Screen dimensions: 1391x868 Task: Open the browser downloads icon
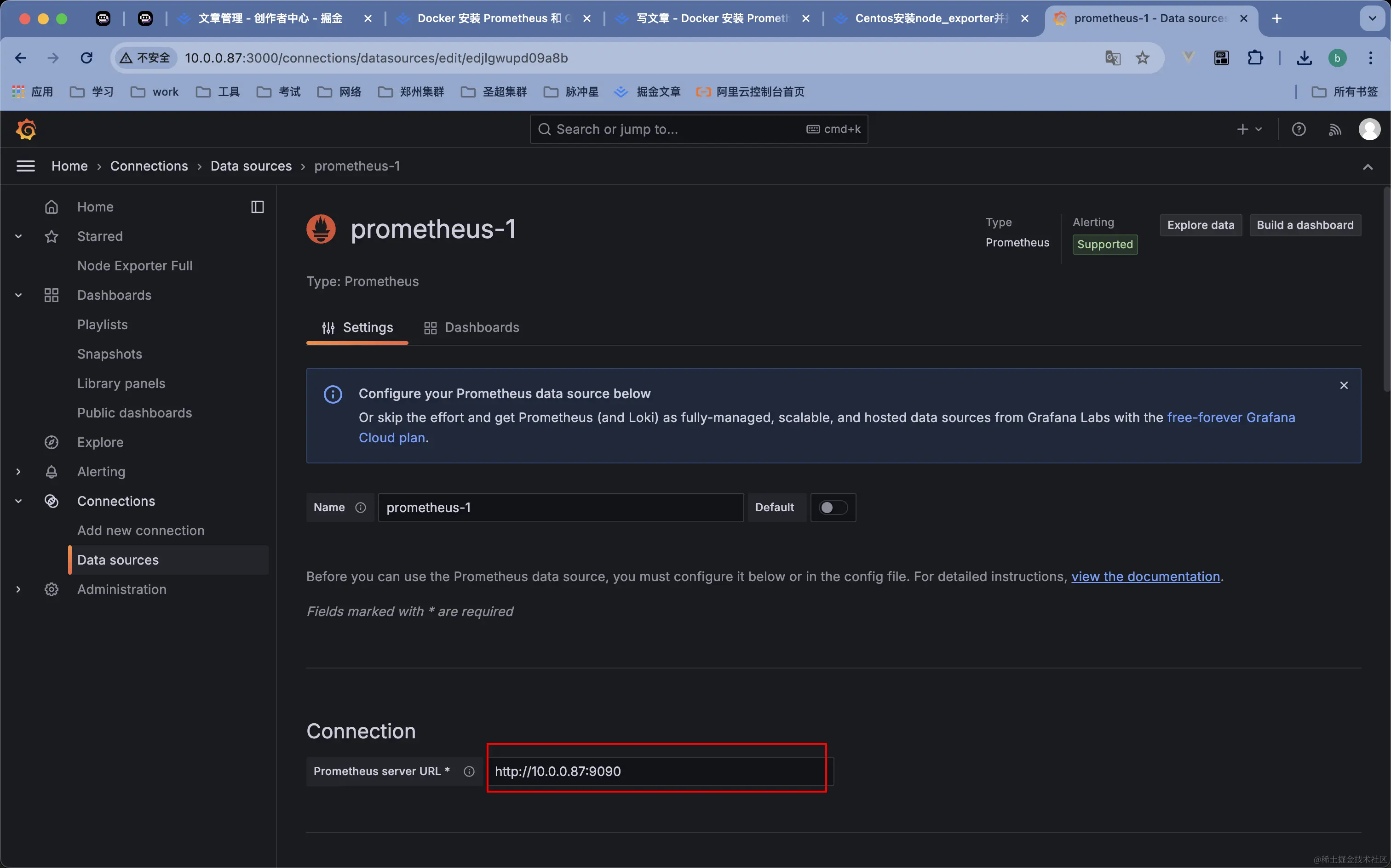point(1304,58)
